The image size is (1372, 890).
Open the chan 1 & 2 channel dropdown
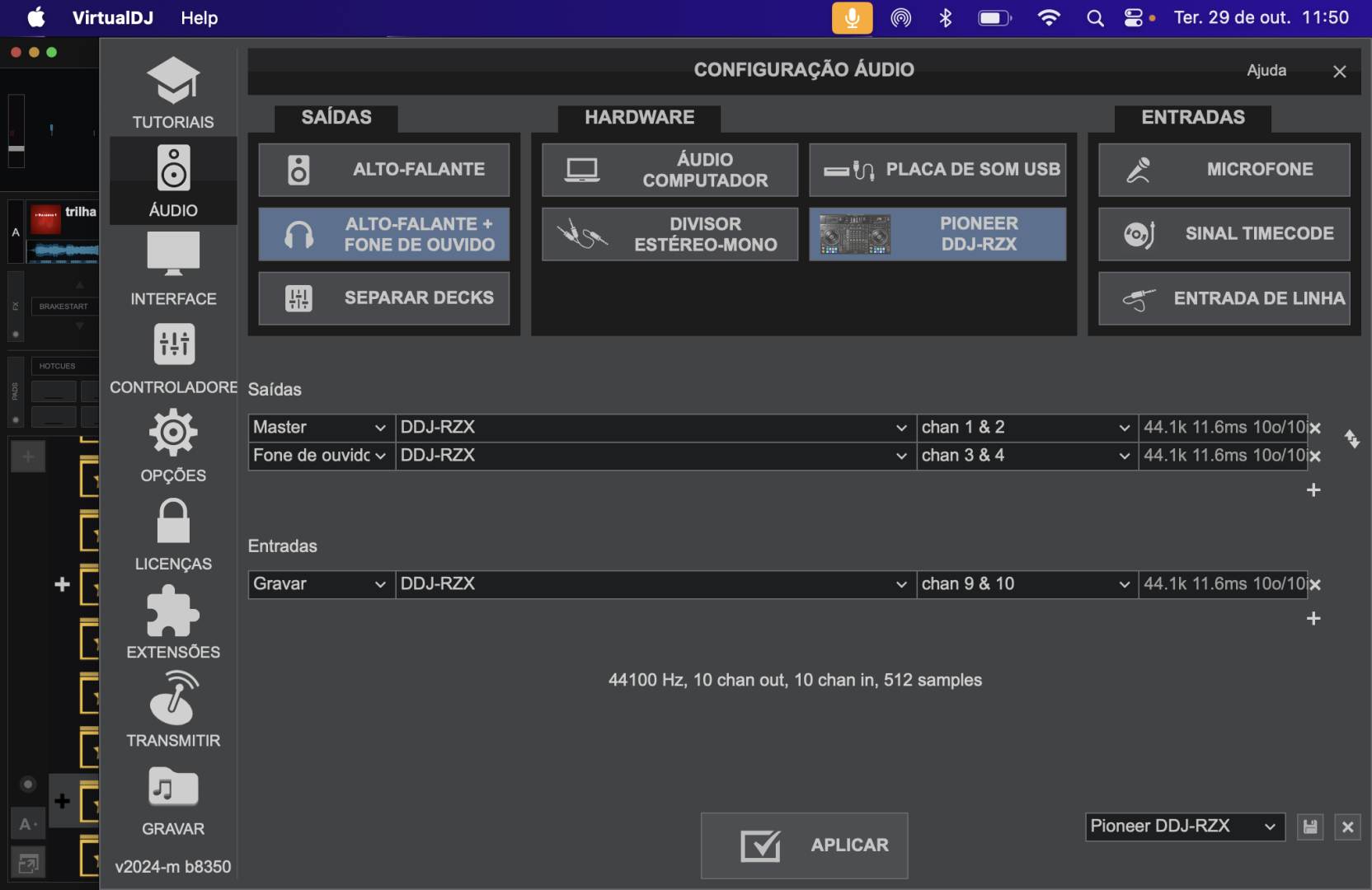pos(1027,428)
